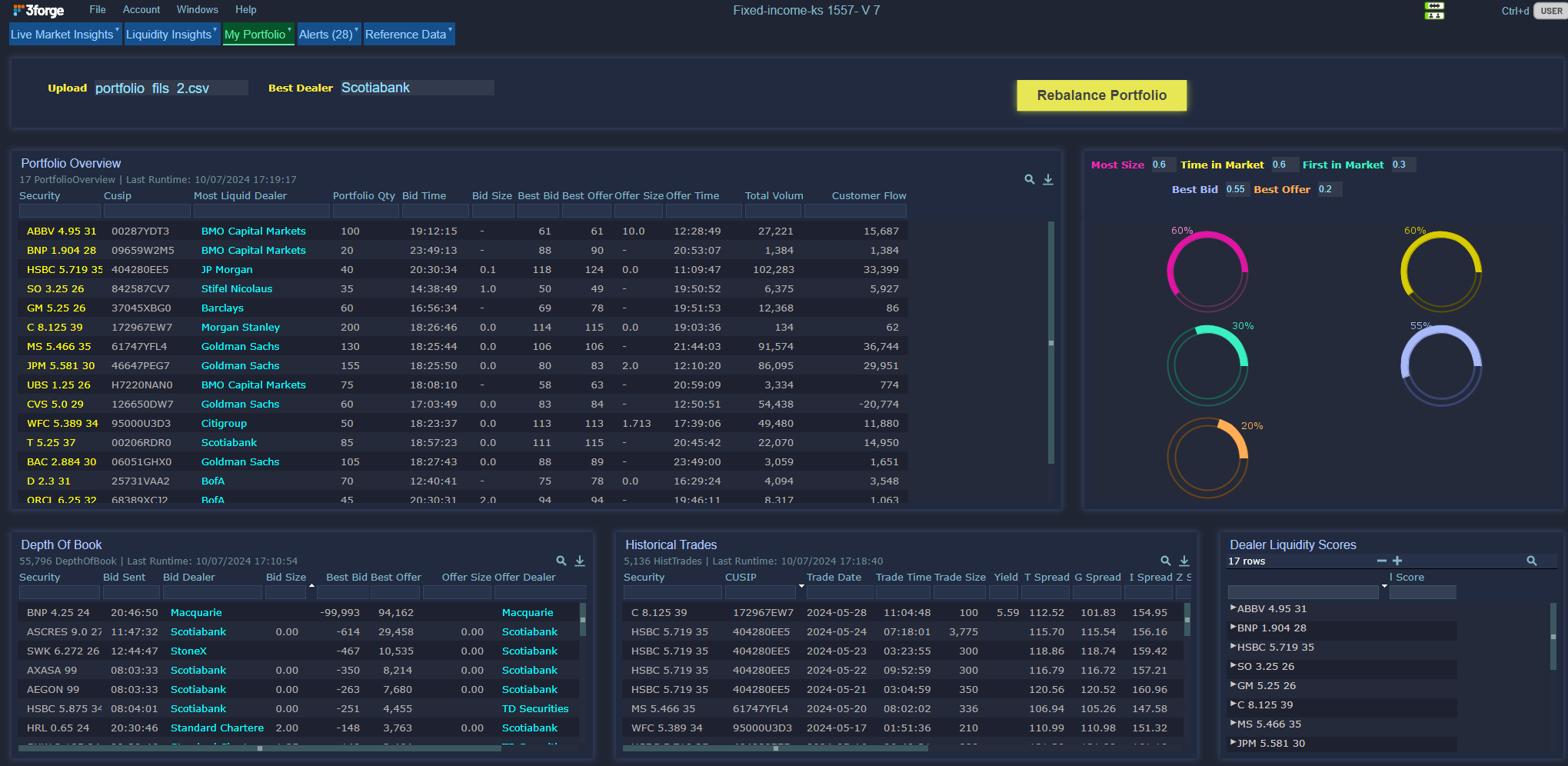Screen dimensions: 1568x766
Task: Open the Alerts (28) tab
Action: tap(328, 34)
